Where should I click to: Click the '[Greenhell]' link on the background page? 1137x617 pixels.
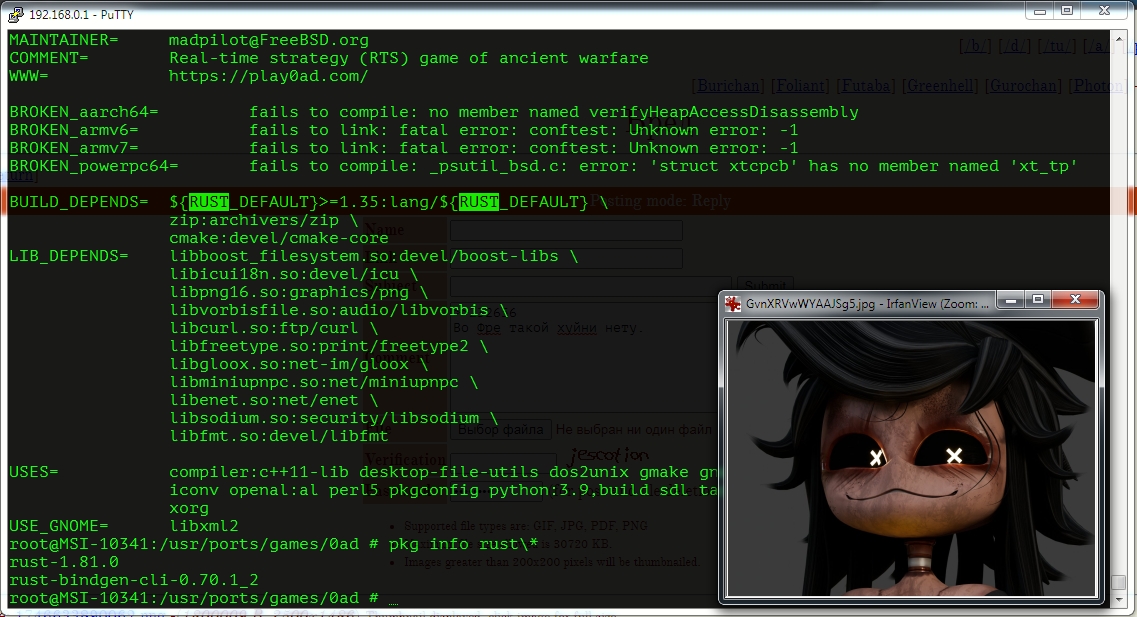[940, 86]
